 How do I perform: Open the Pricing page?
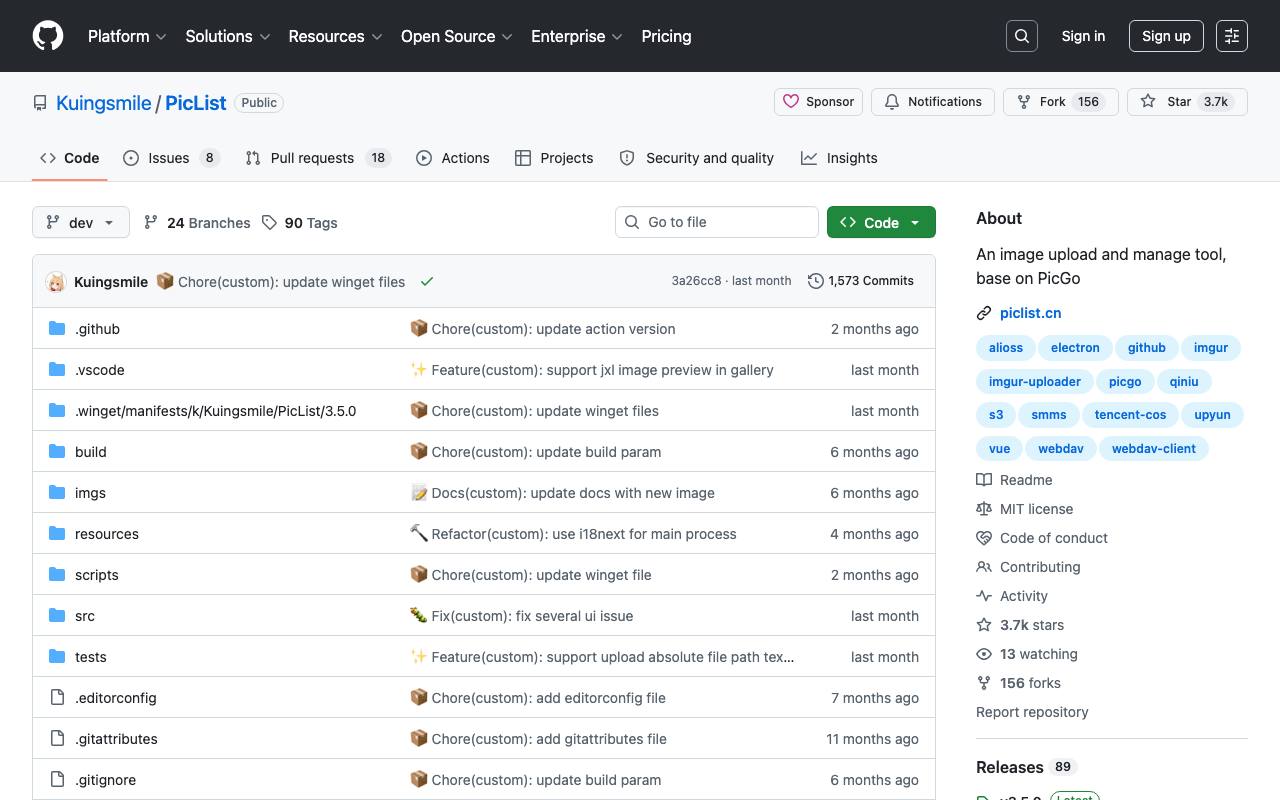(666, 36)
